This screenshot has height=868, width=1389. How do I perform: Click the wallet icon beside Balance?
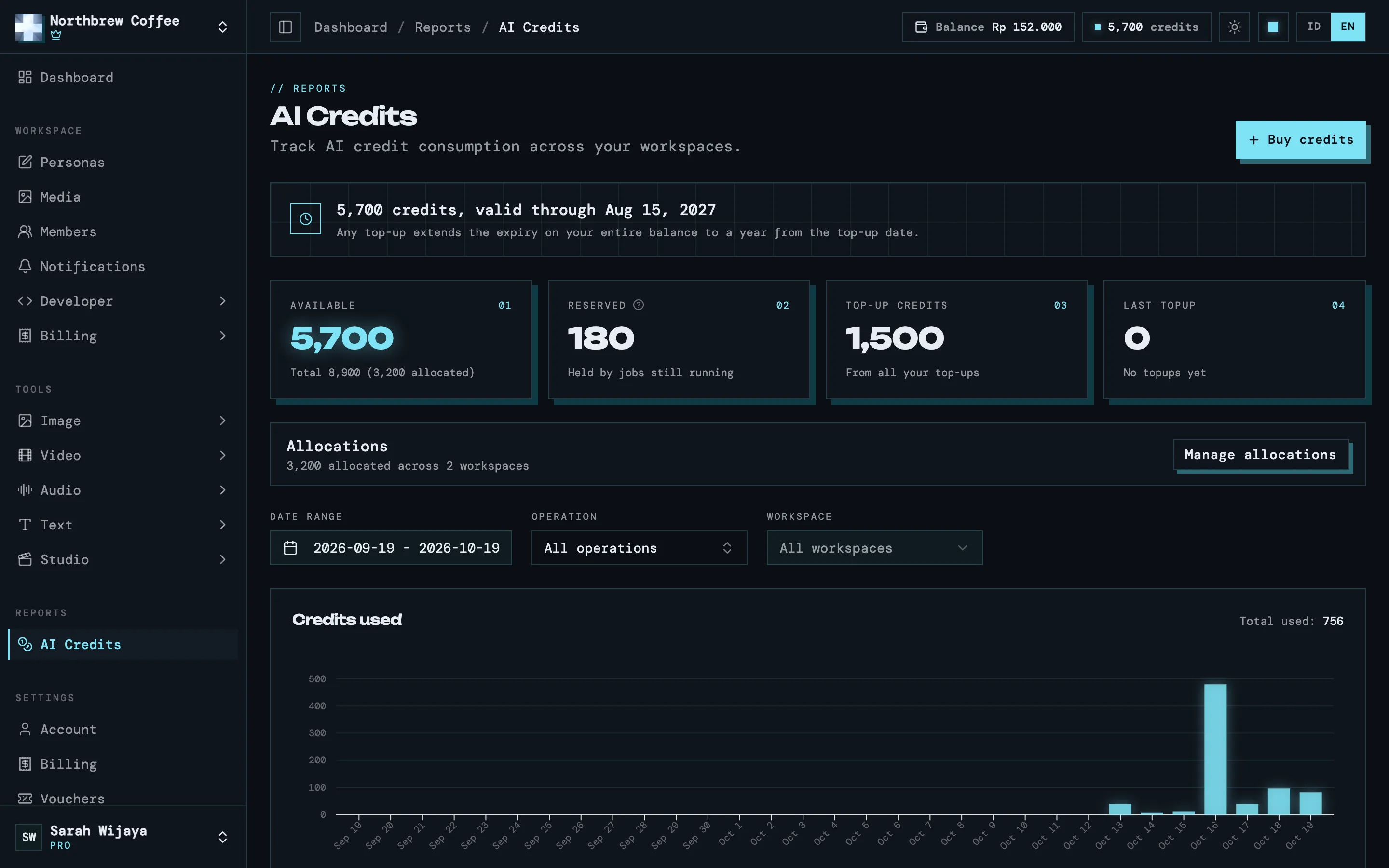coord(921,27)
